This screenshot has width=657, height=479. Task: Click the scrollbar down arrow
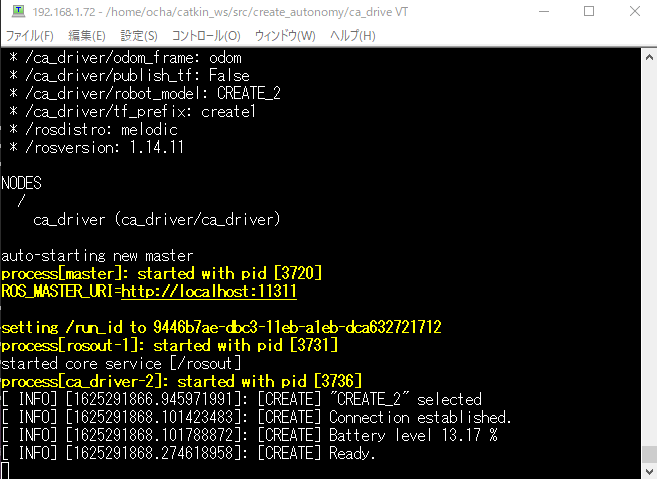point(648,469)
